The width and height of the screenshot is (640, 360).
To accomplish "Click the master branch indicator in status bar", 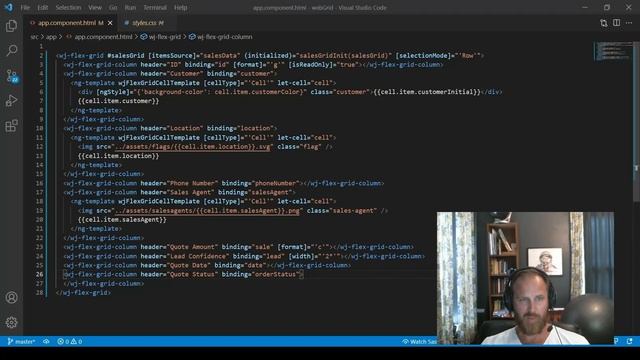I will (x=21, y=341).
